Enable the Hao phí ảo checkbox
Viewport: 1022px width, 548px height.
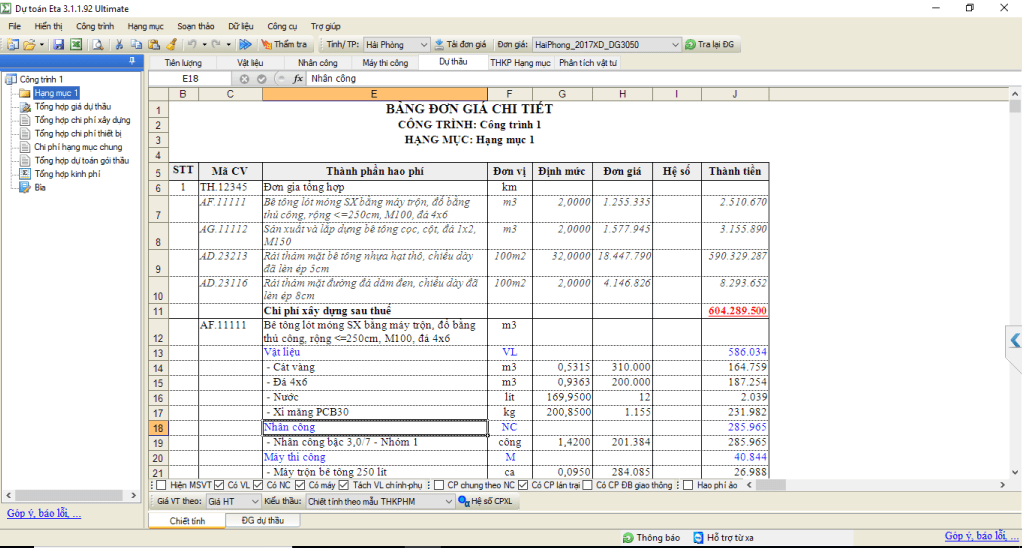(x=689, y=485)
